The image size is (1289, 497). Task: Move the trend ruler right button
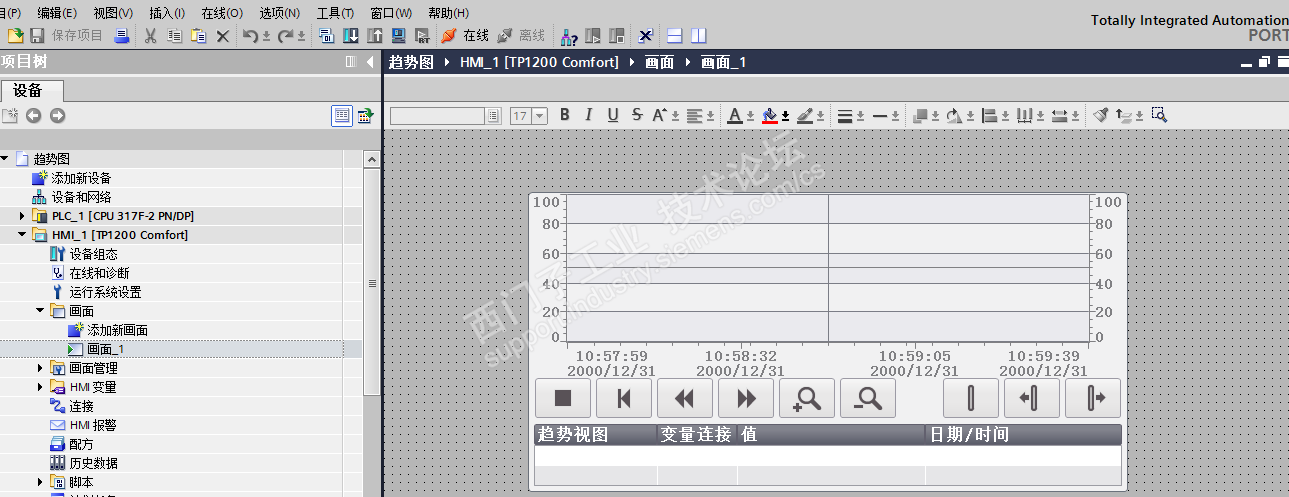tap(1093, 398)
